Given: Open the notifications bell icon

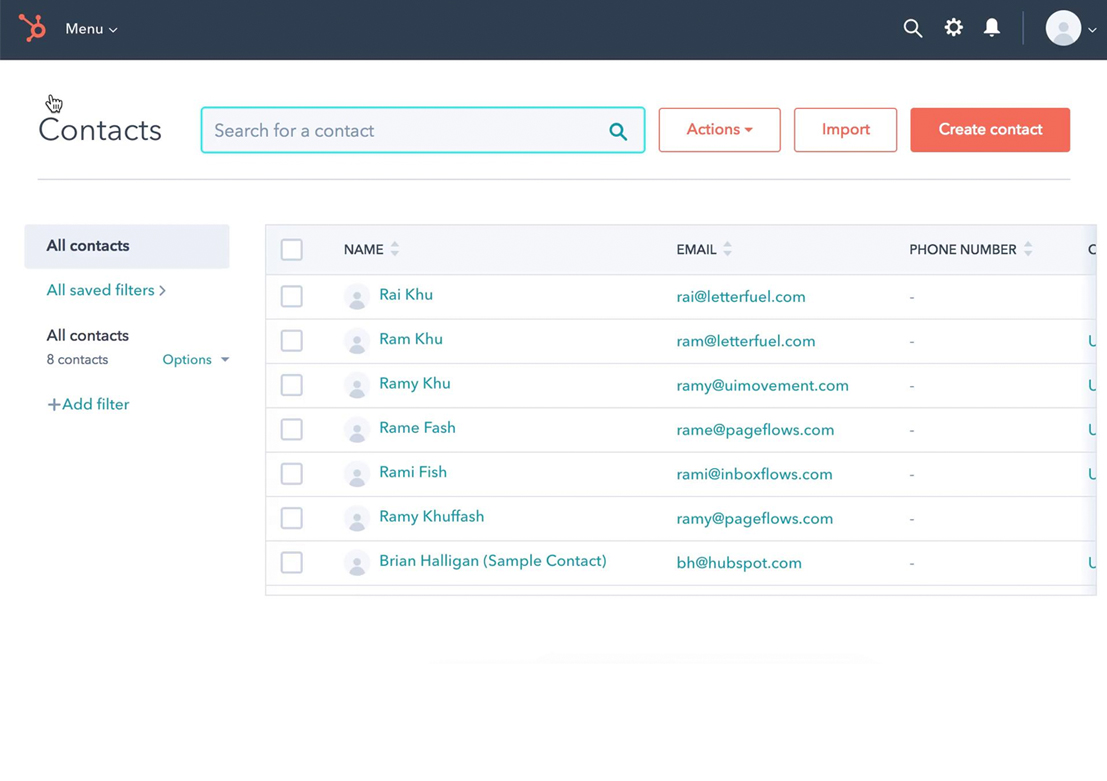Looking at the screenshot, I should [x=991, y=28].
